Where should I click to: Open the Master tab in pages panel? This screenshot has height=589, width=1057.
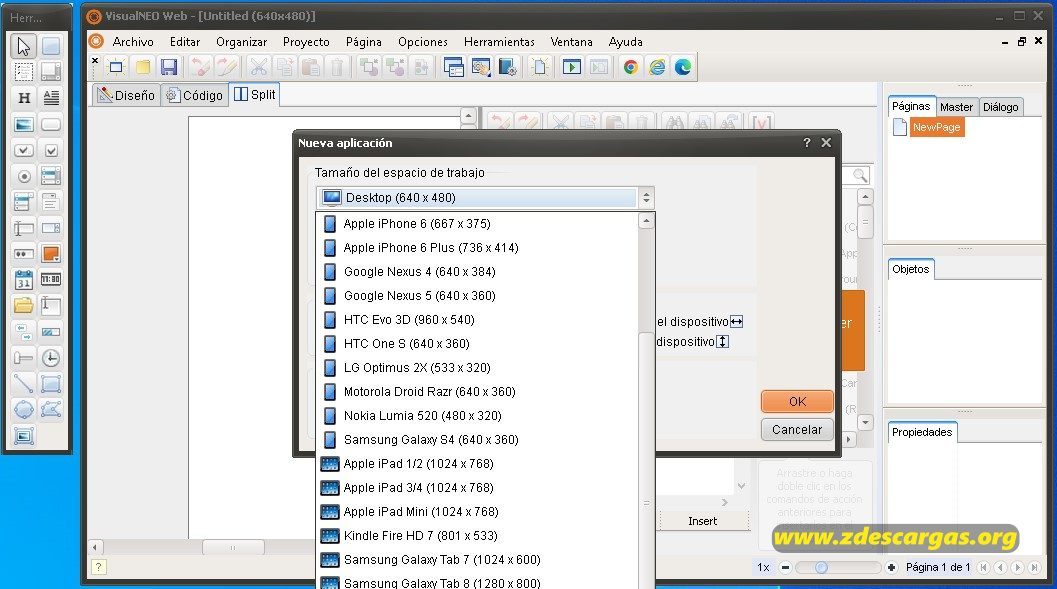(x=956, y=107)
